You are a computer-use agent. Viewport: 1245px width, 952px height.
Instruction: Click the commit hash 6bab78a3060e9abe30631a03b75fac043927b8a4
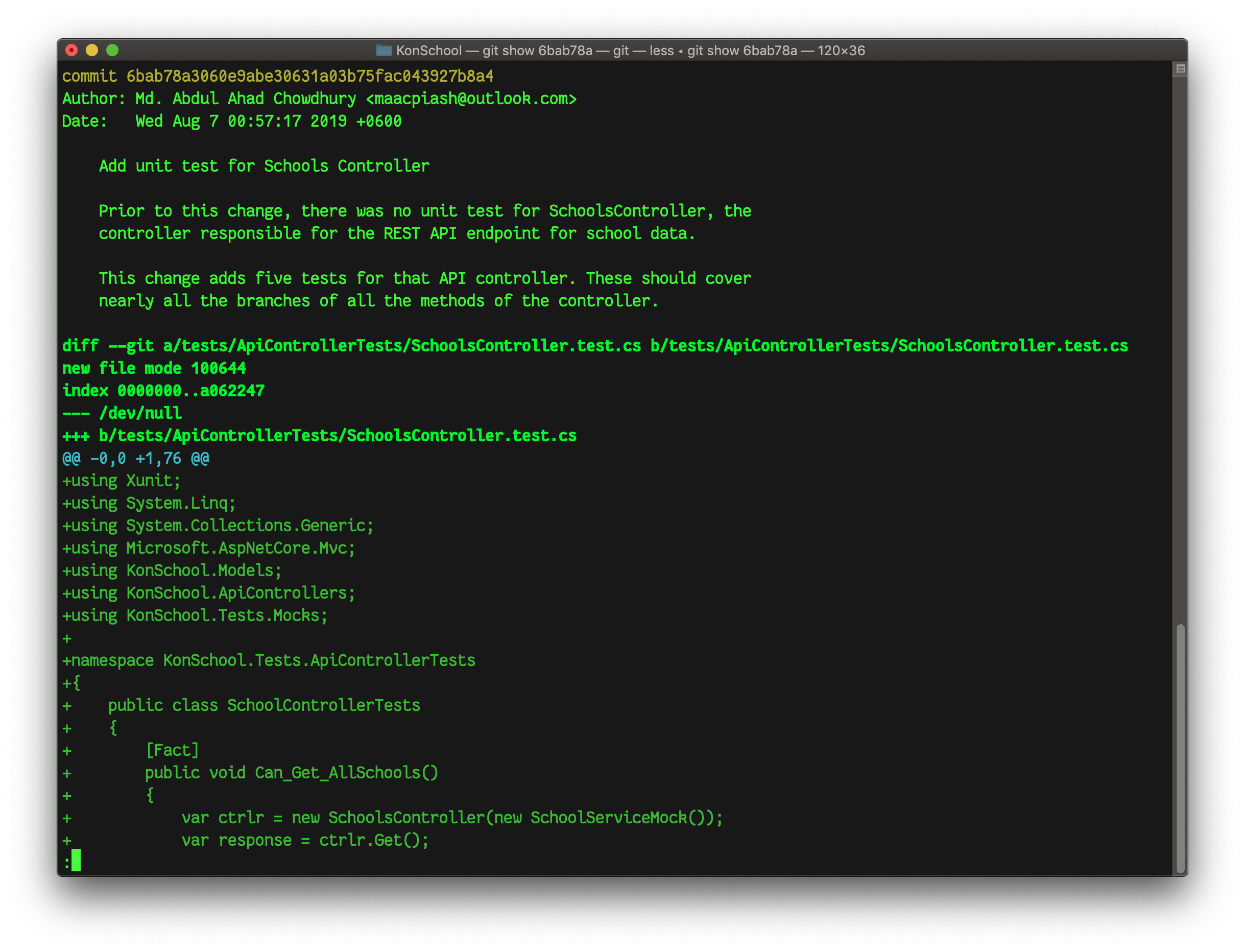(310, 76)
